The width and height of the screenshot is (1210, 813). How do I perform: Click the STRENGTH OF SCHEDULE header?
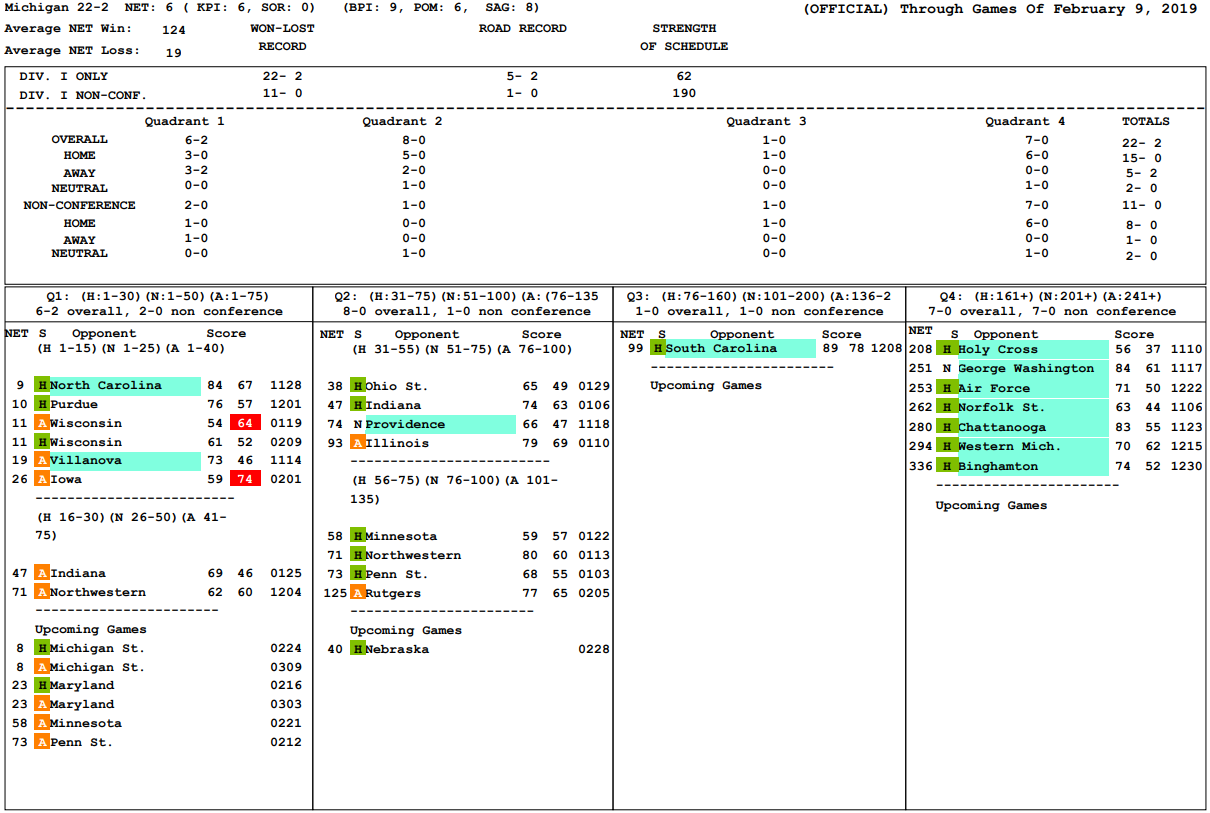(684, 38)
